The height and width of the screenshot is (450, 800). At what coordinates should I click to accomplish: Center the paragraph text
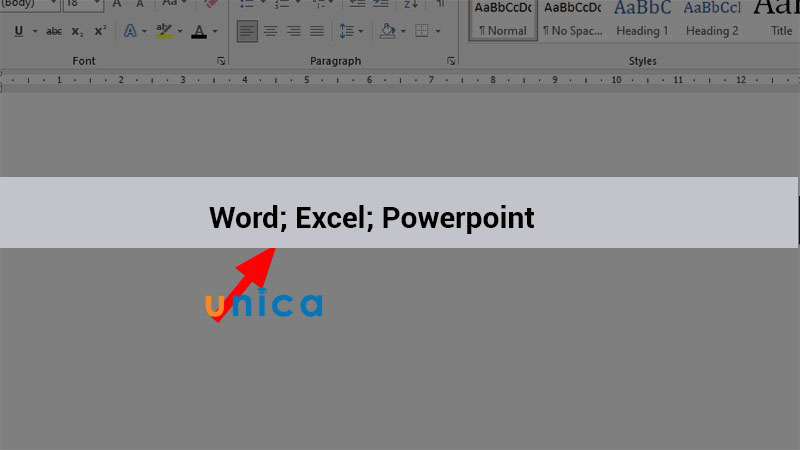270,31
